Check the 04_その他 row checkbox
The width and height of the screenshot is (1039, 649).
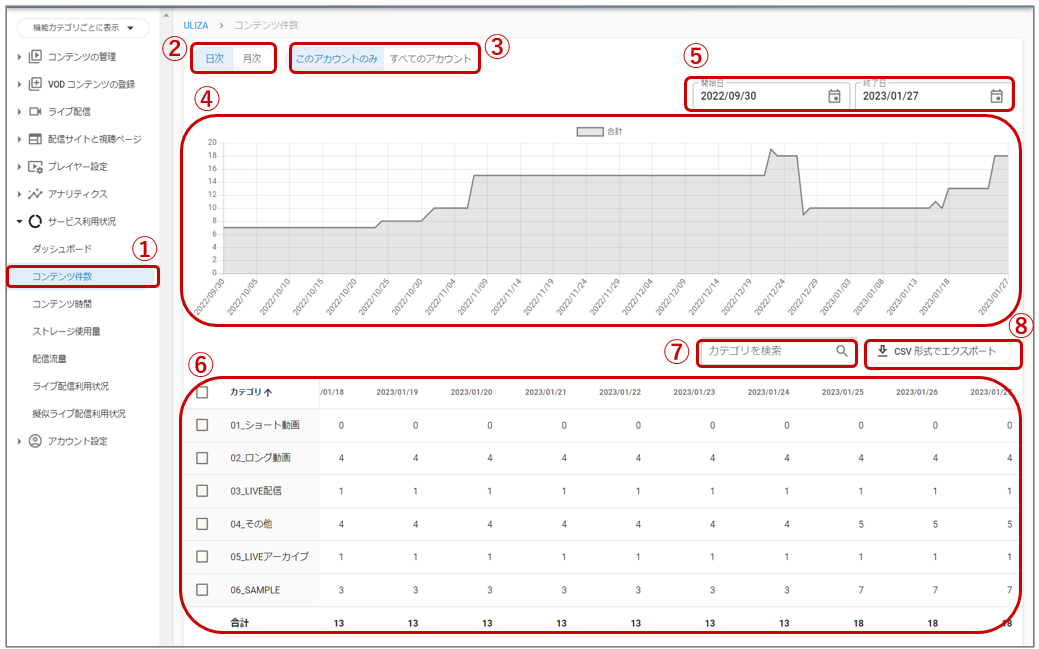click(202, 523)
